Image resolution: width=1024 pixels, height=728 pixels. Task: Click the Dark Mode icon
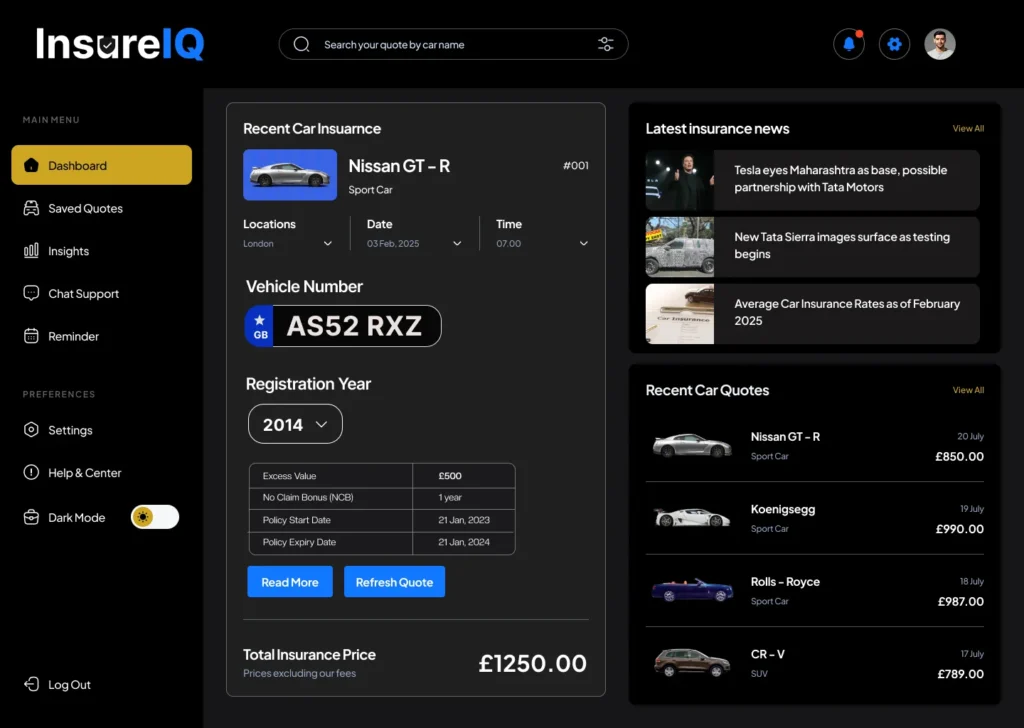coord(31,517)
